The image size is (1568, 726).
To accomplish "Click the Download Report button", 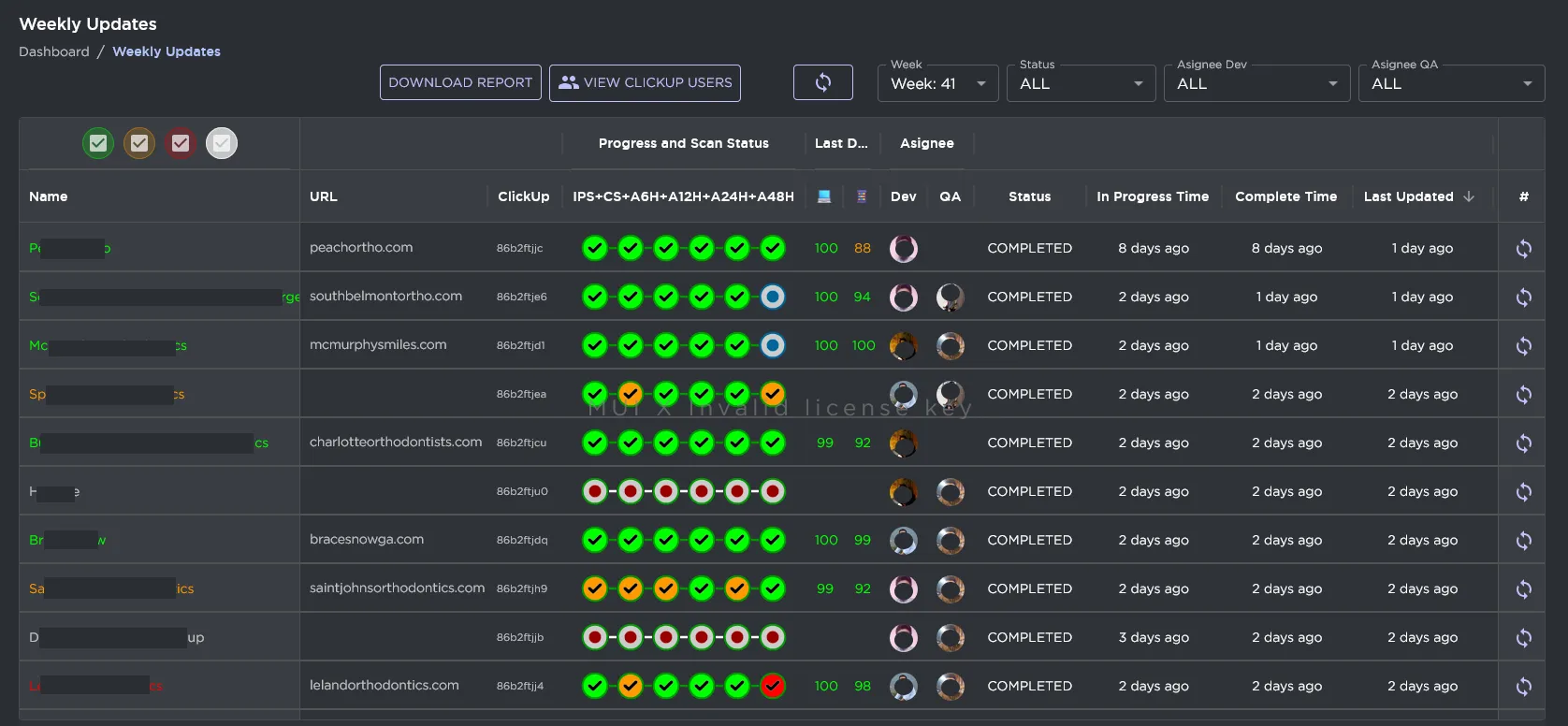I will (x=460, y=82).
